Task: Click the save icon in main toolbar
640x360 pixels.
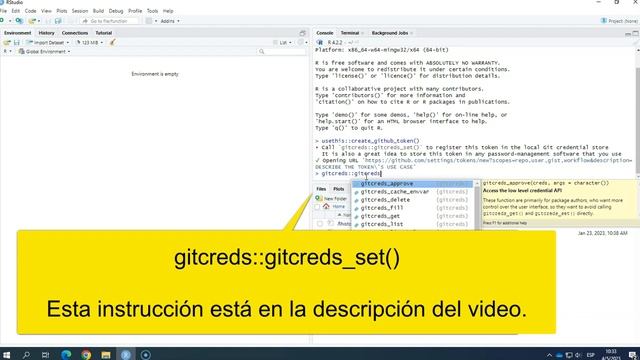Action: [49, 21]
